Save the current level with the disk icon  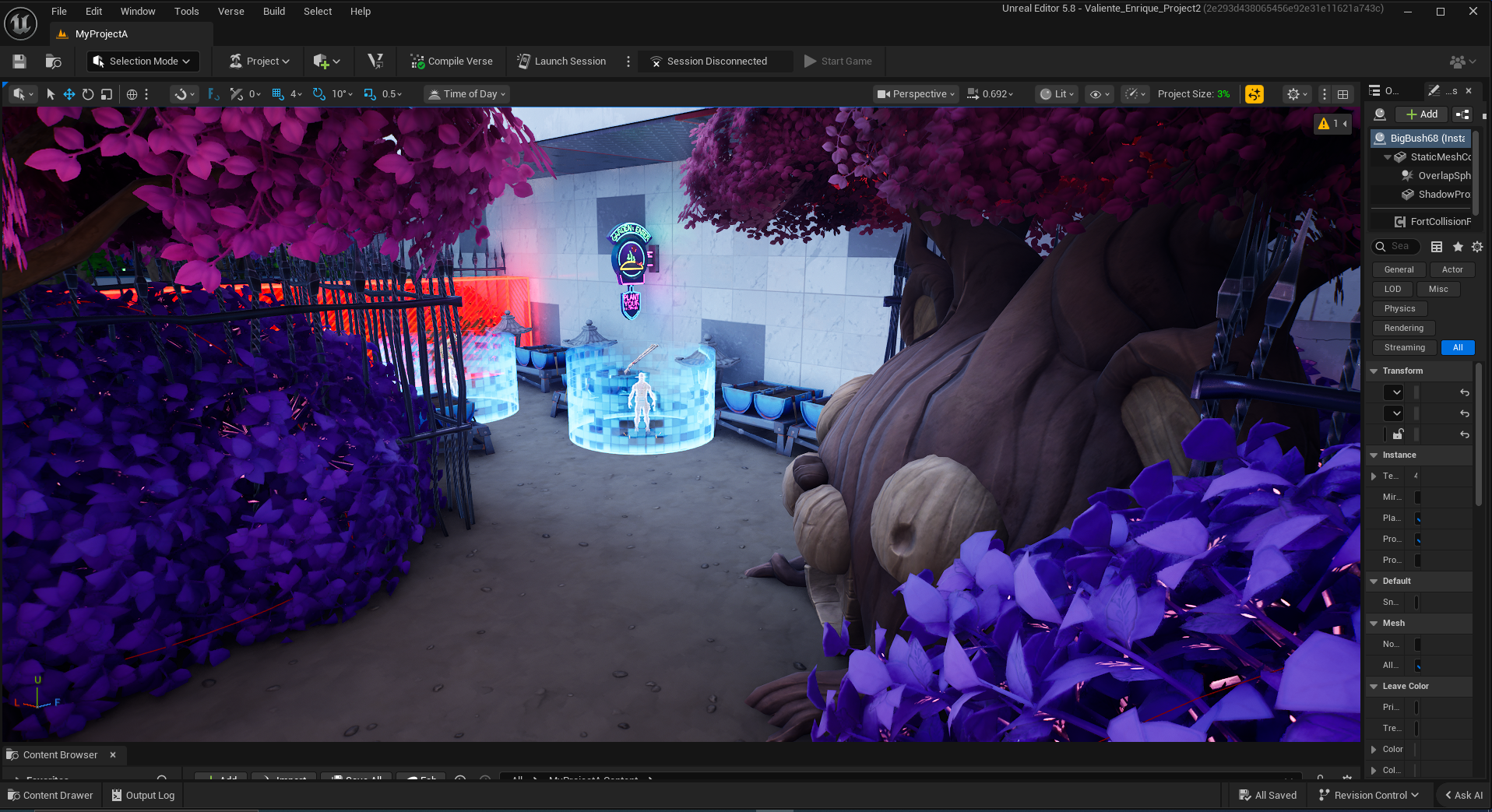point(19,62)
